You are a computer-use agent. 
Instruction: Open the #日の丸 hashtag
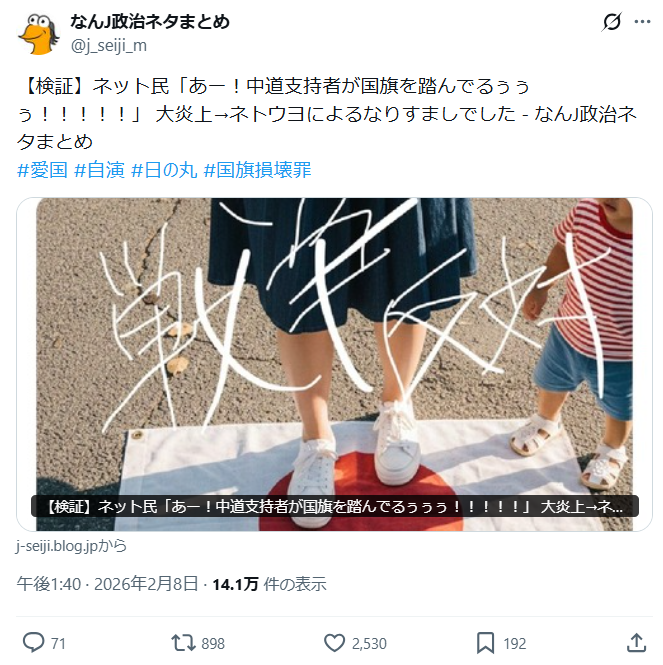[x=164, y=170]
